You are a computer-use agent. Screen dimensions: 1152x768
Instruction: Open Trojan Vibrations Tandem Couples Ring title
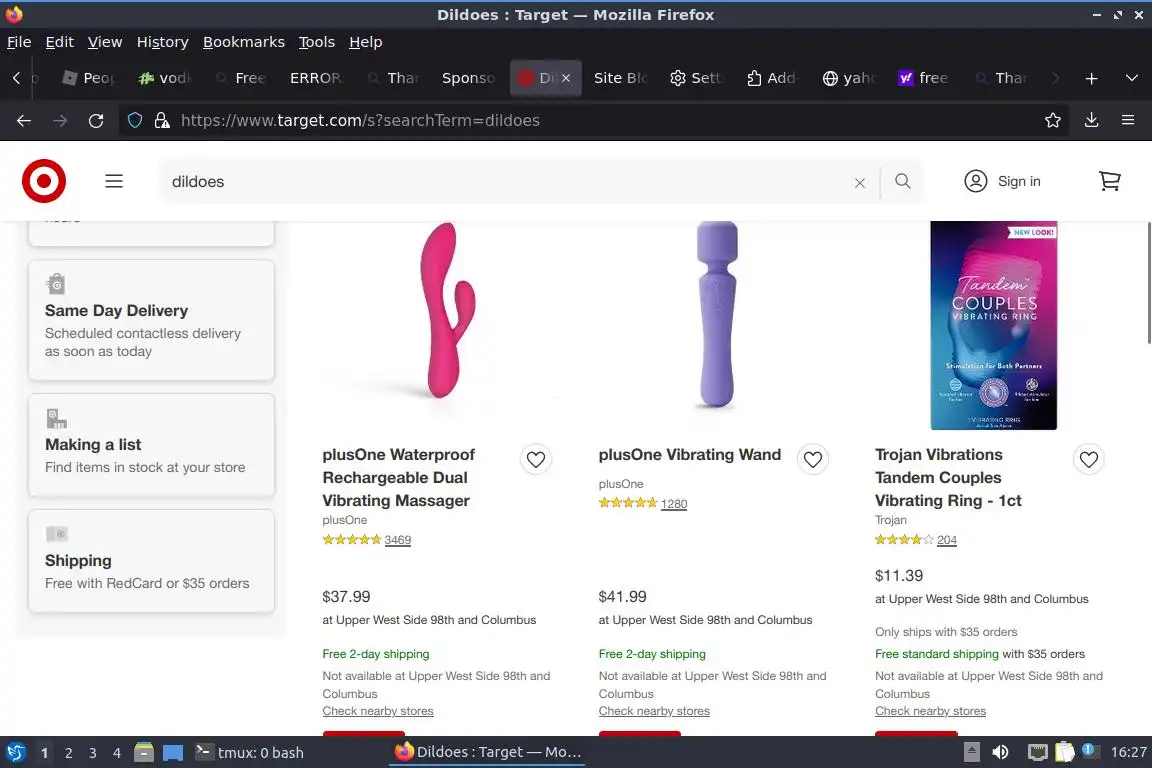(948, 478)
